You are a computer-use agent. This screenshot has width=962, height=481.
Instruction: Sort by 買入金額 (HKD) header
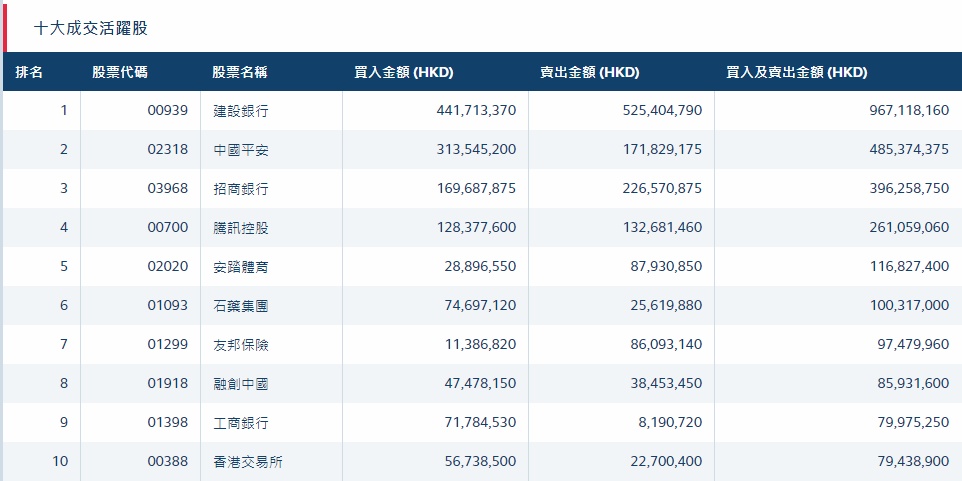pyautogui.click(x=404, y=73)
